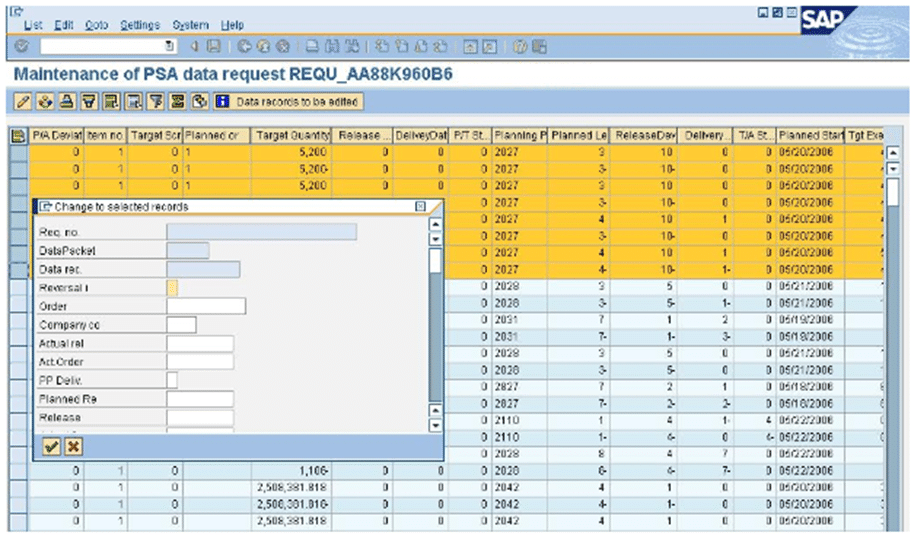Open the Edit menu
Screen dimensions: 911x539
point(63,25)
